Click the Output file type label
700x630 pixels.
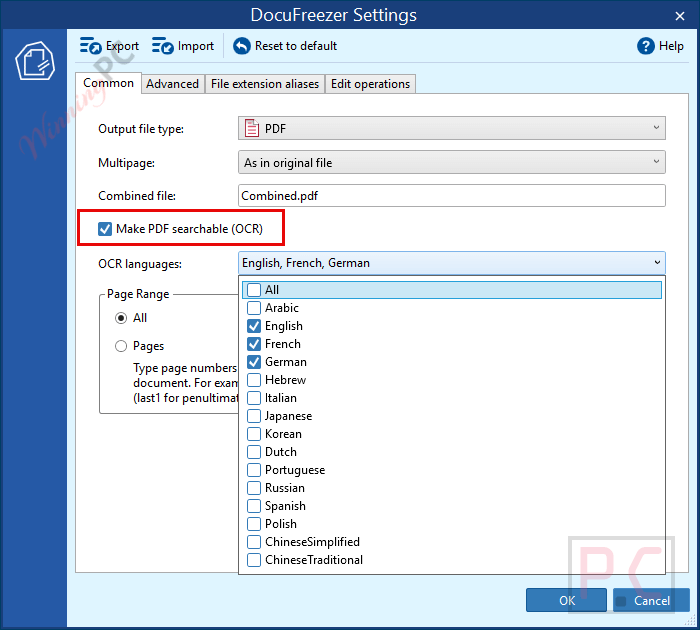pos(141,129)
